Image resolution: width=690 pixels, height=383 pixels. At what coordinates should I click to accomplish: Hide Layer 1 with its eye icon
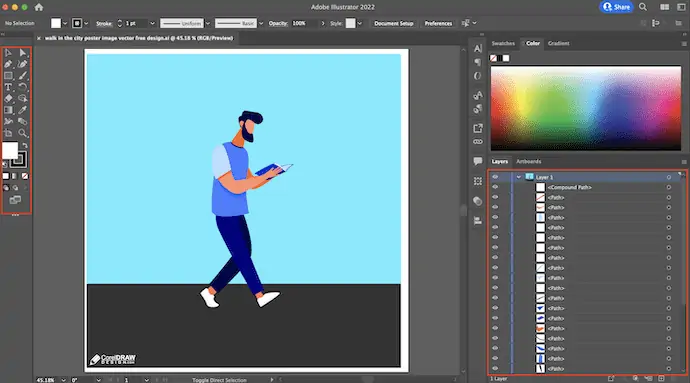coord(495,177)
